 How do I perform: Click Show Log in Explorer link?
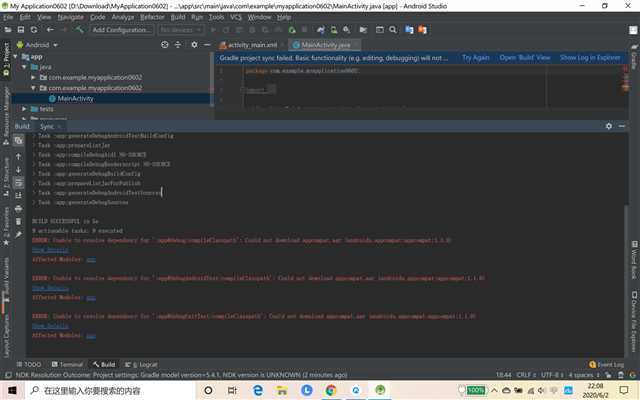point(590,58)
